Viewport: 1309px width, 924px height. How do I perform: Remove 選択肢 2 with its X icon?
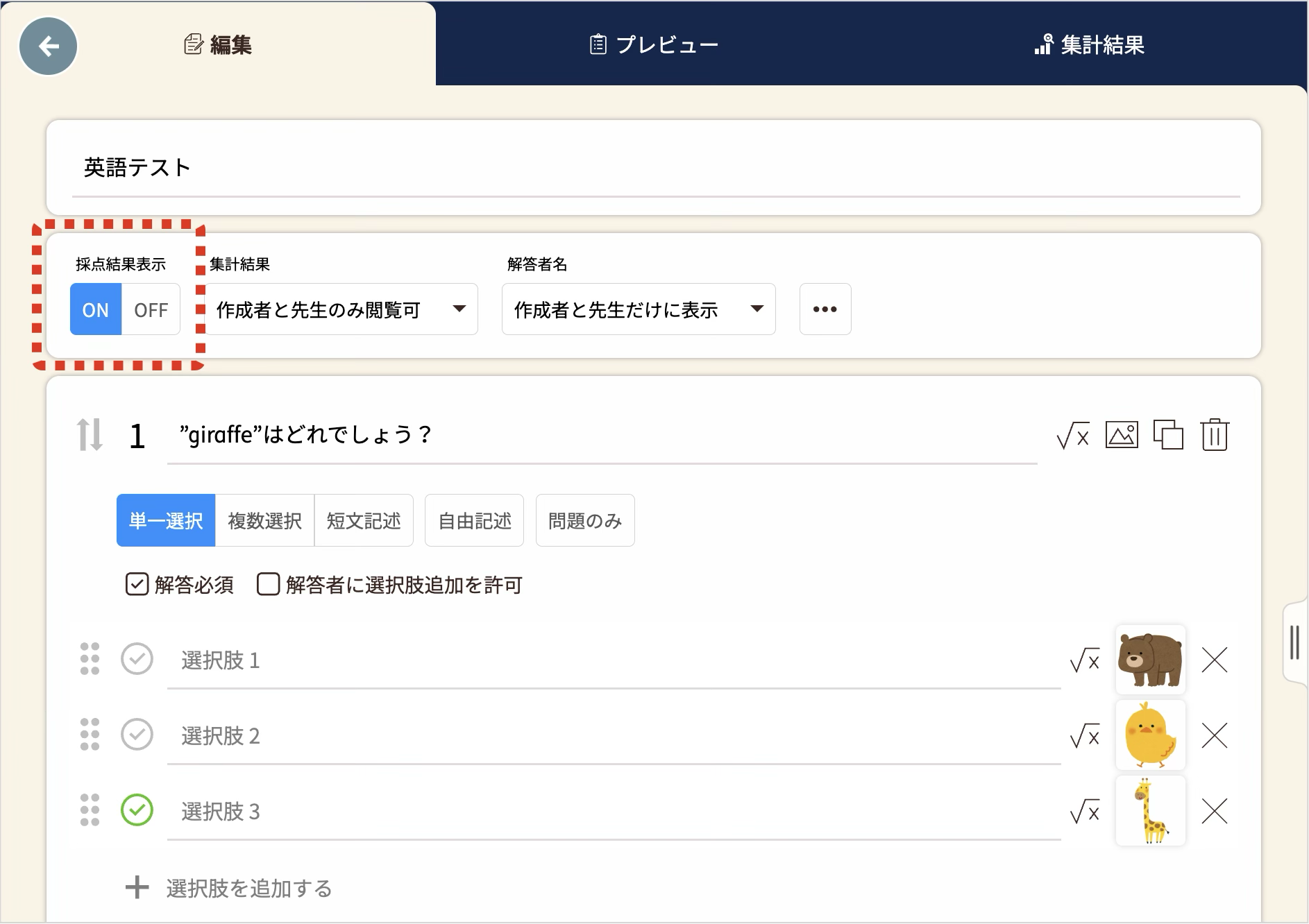click(x=1215, y=735)
